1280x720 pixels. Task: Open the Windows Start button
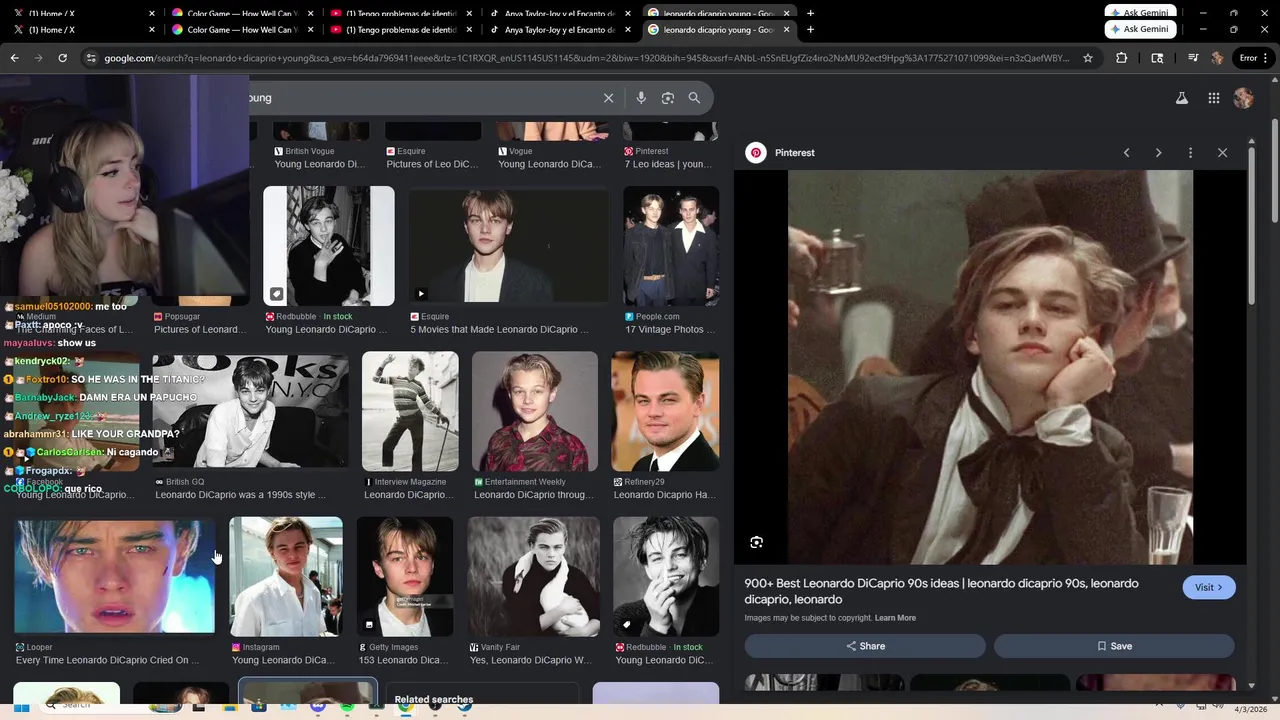(x=21, y=706)
